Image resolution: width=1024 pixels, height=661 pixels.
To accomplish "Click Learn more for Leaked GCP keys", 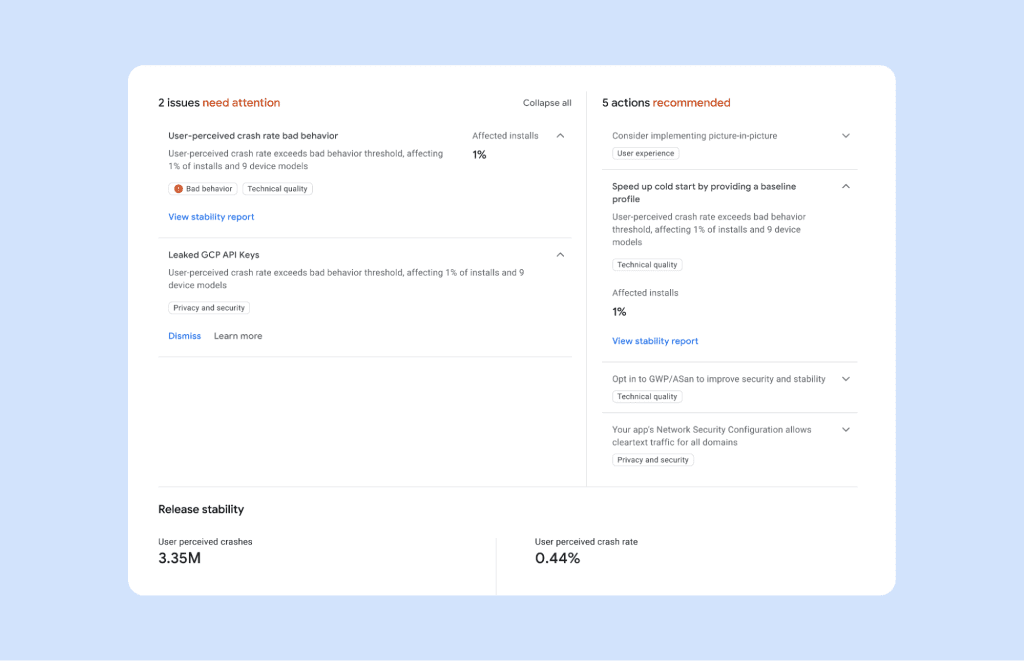I will pos(238,336).
